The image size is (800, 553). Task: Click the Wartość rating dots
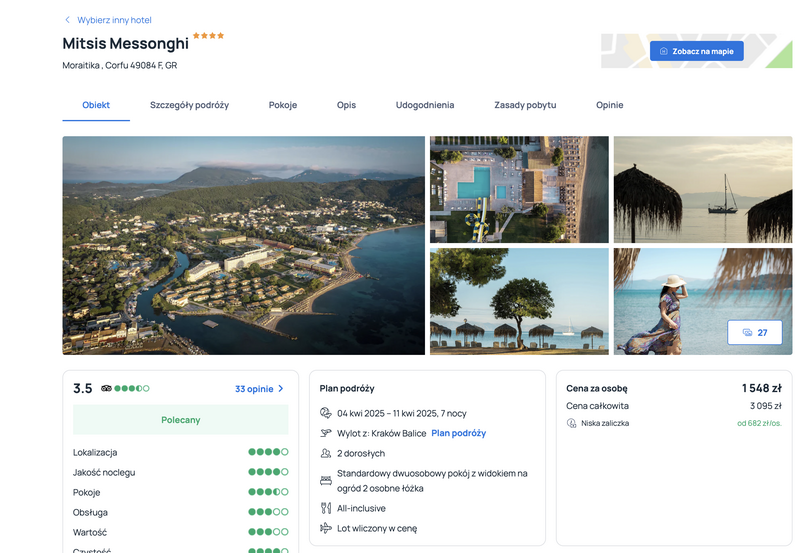[268, 532]
